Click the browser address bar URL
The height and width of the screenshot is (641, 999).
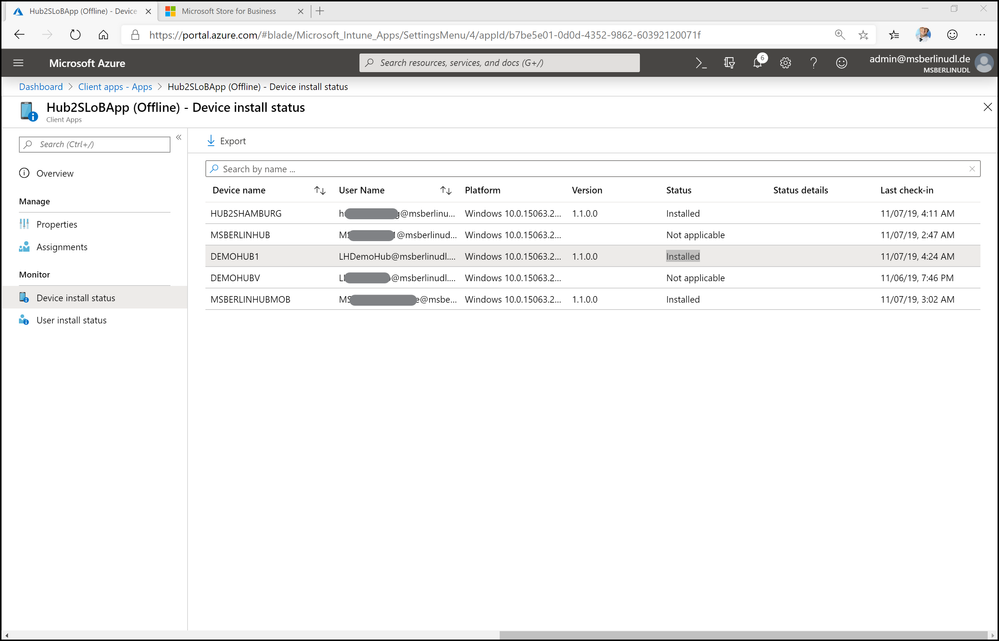click(x=425, y=35)
